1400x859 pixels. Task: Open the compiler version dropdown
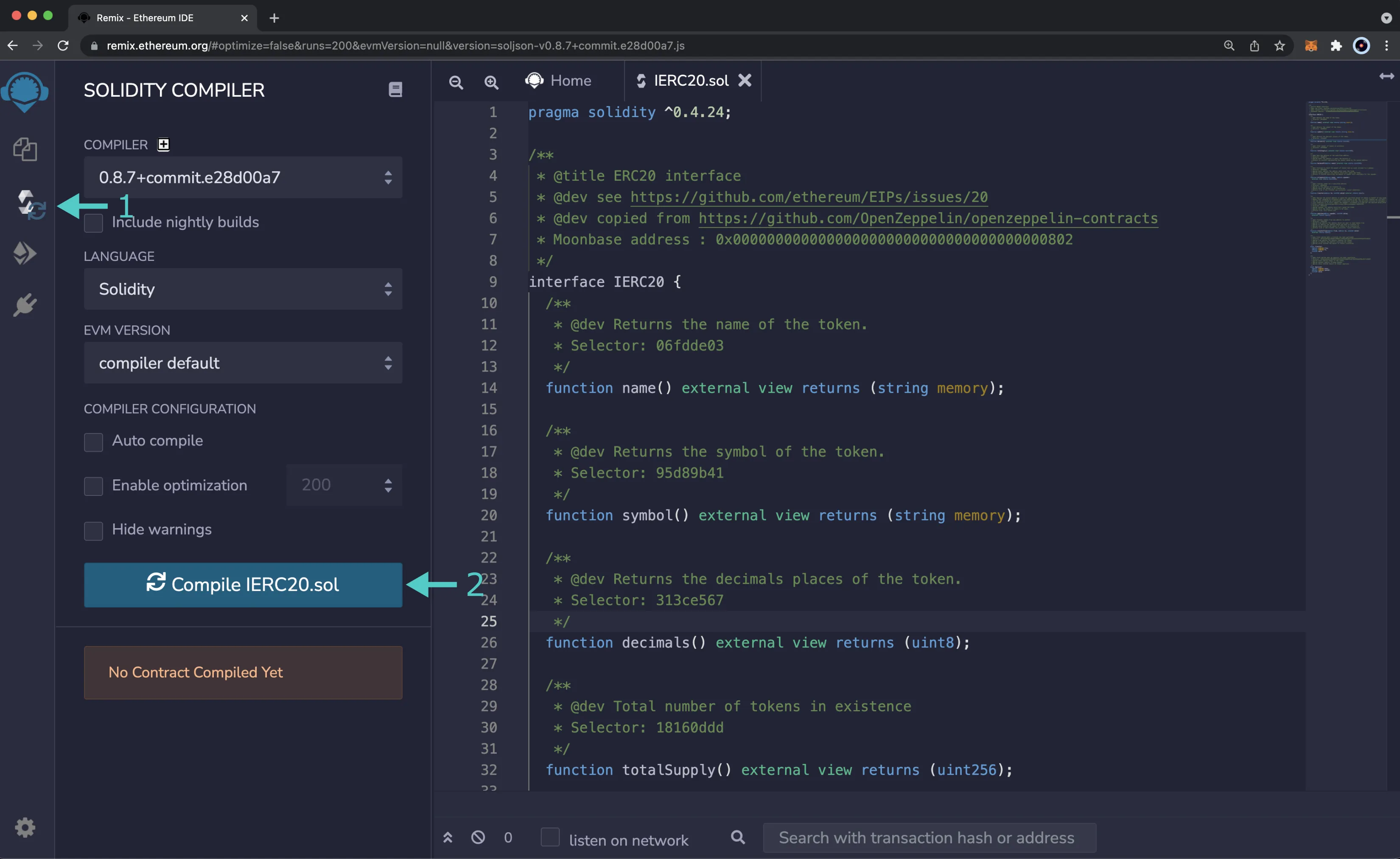pos(243,177)
